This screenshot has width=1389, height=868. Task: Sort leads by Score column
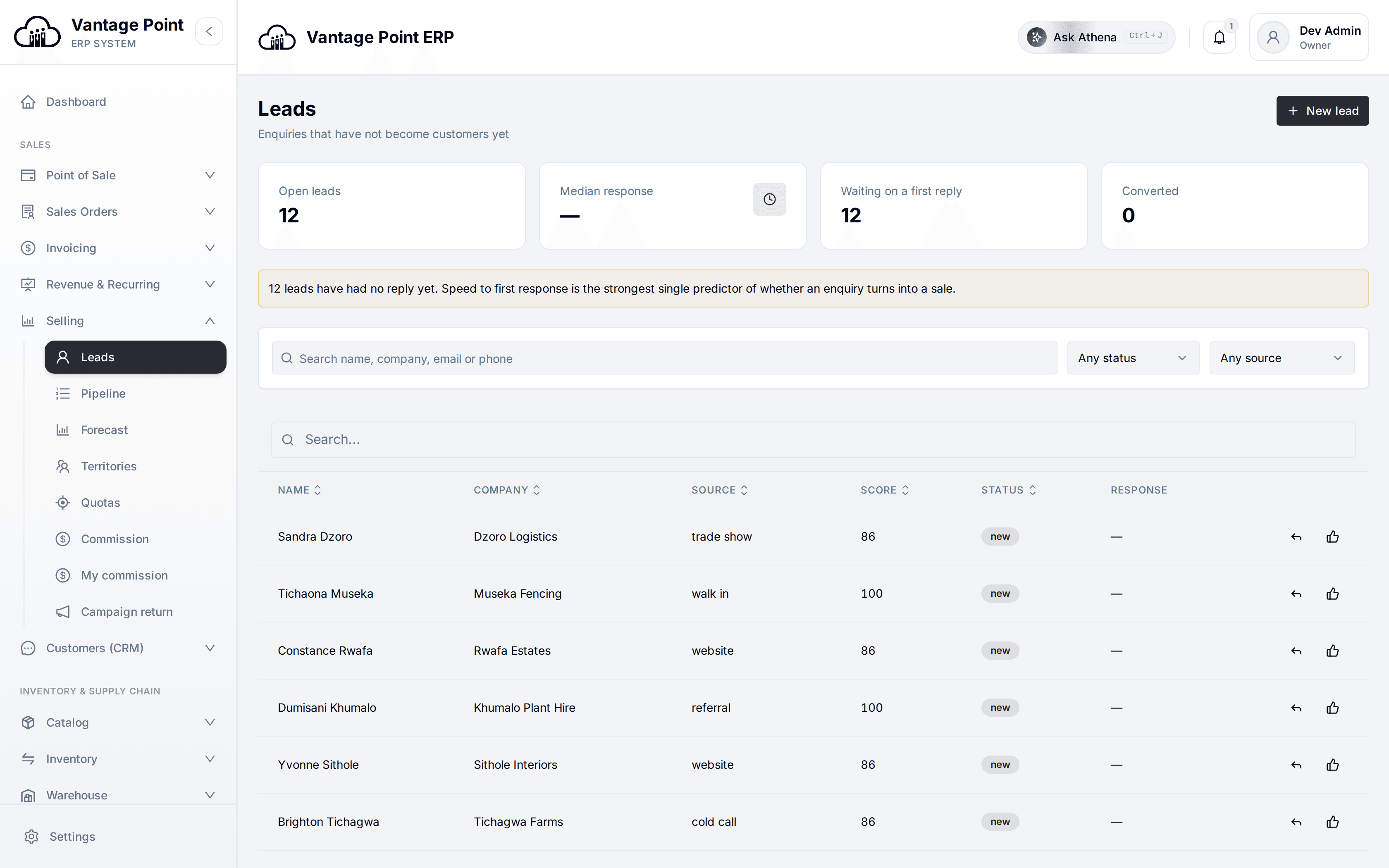pos(885,490)
